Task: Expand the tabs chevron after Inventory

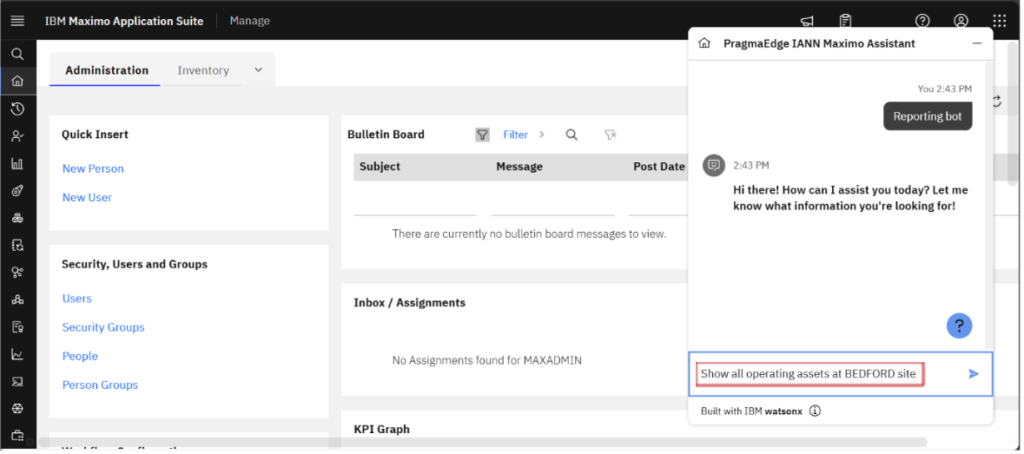Action: [258, 70]
